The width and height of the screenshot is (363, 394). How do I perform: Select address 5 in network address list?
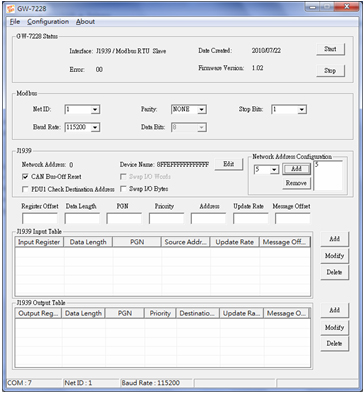(x=317, y=165)
